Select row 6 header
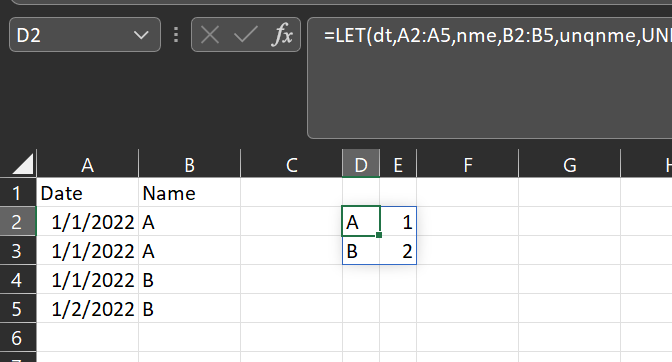Screen dimensions: 672x362 (x=18, y=338)
